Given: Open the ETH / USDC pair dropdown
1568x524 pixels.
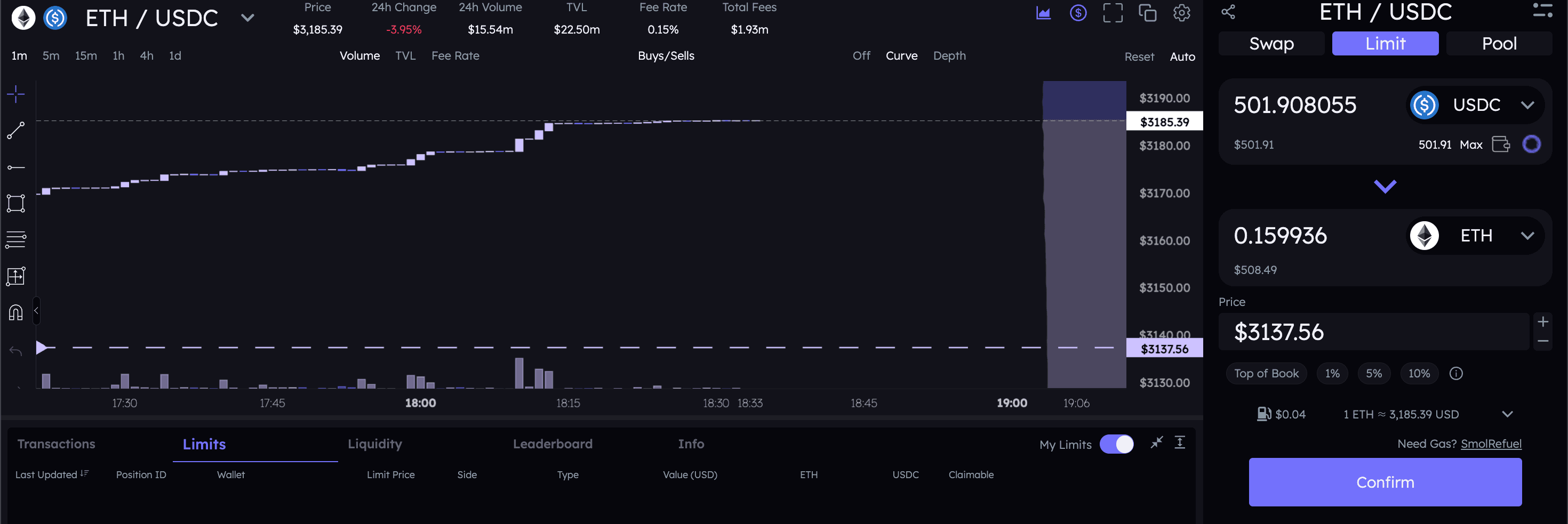Looking at the screenshot, I should (247, 18).
